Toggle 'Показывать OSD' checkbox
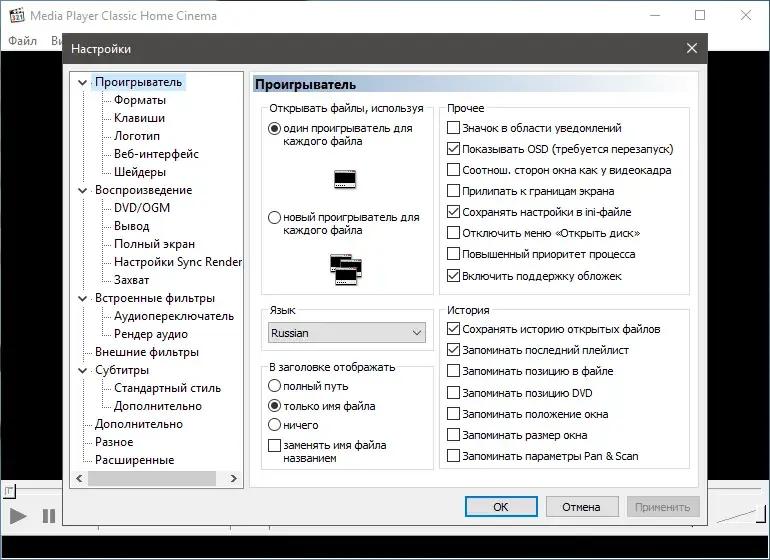The image size is (770, 560). (453, 148)
